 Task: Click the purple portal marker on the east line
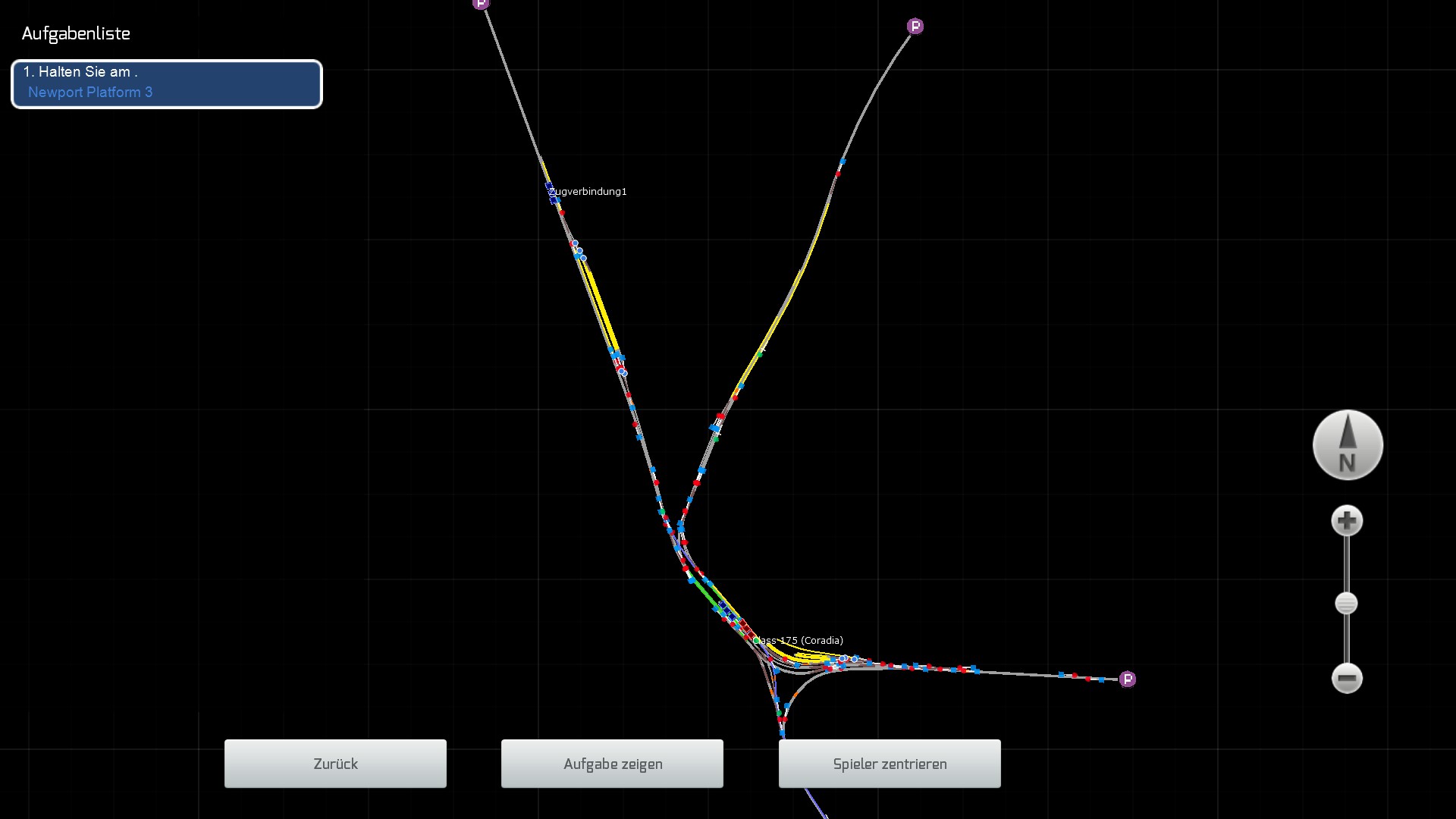(1128, 679)
